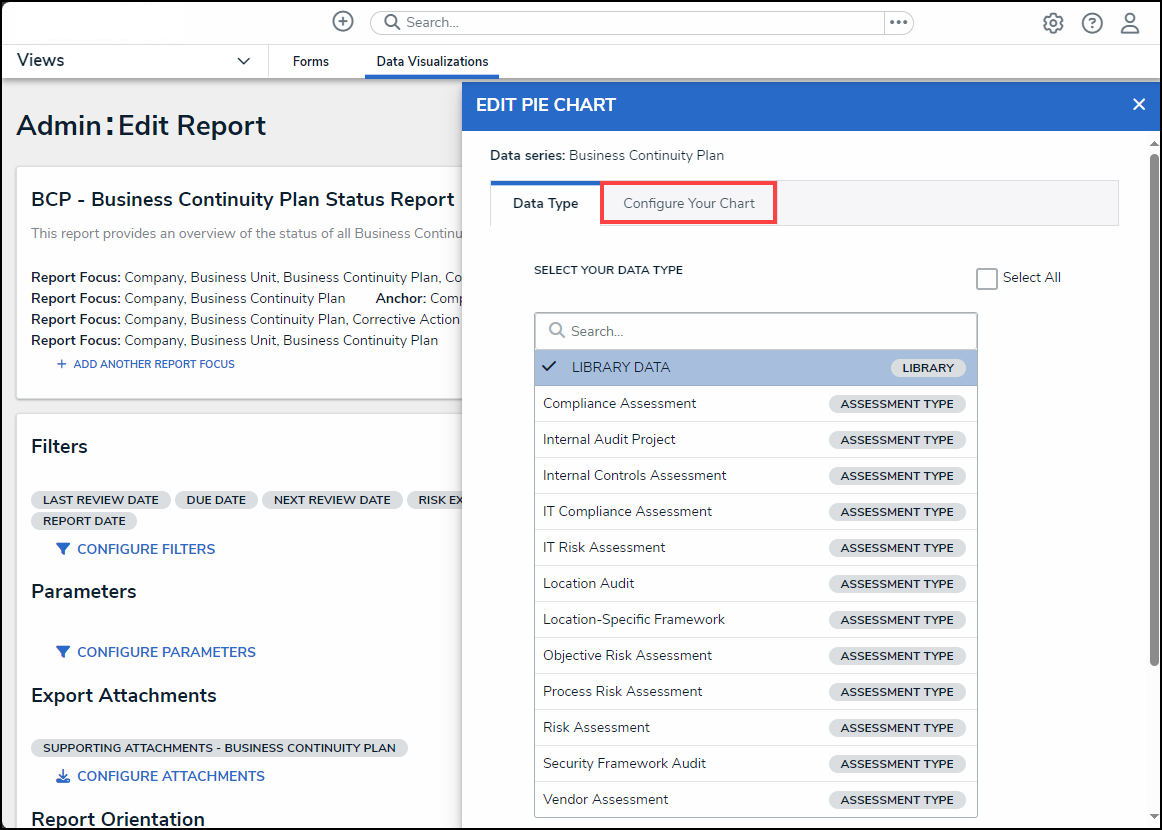Click Add Another Report Focus link
Screen dimensions: 1162x830
[153, 364]
